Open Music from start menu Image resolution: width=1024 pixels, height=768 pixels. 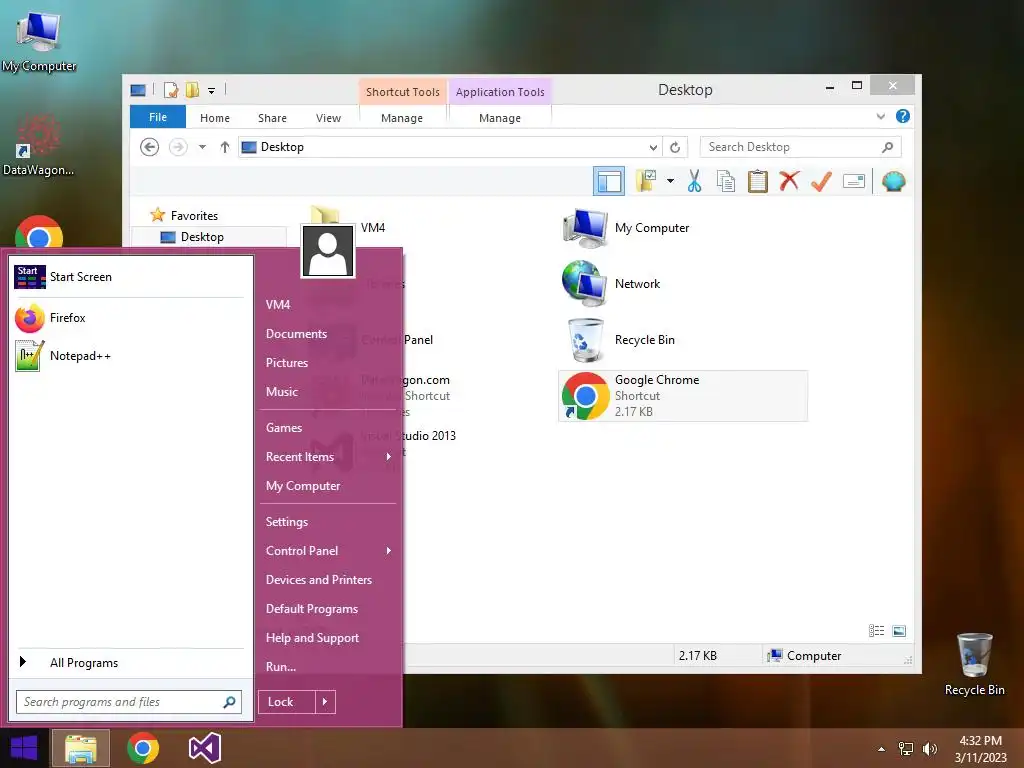[x=281, y=392]
